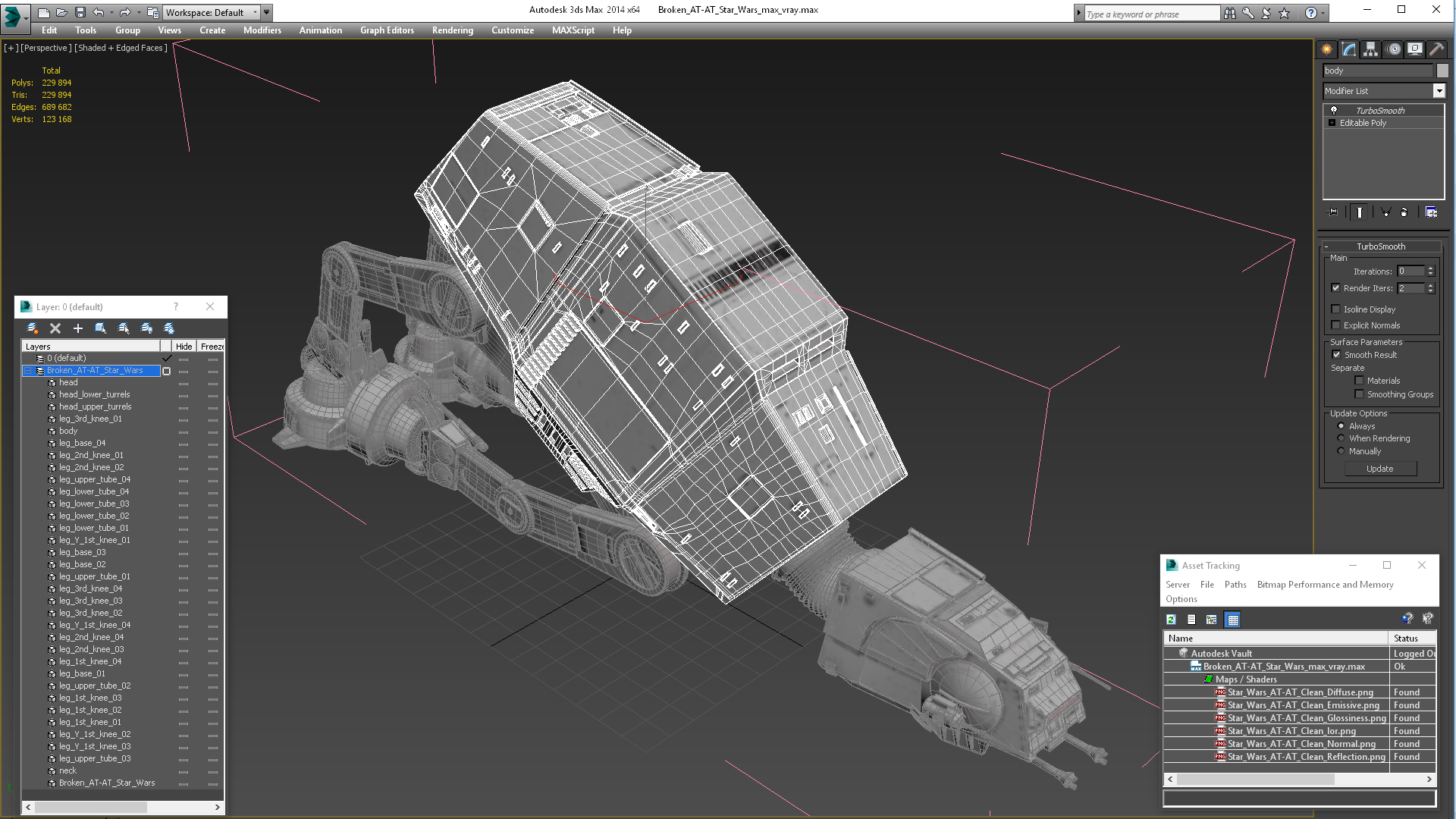Screen dimensions: 1456x819
Task: Collapse Broken_AT-AT_Star_Wars layer tree
Action: coord(28,371)
